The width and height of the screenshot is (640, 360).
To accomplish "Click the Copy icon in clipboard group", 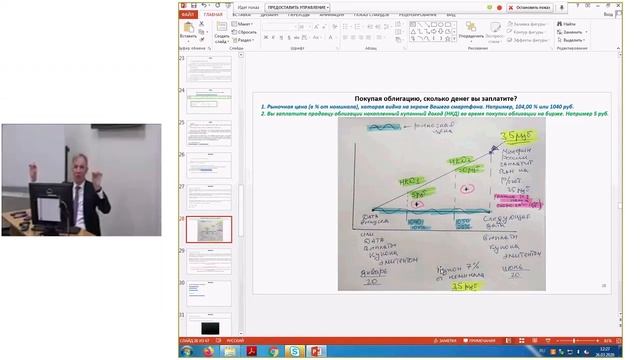I will pos(201,31).
